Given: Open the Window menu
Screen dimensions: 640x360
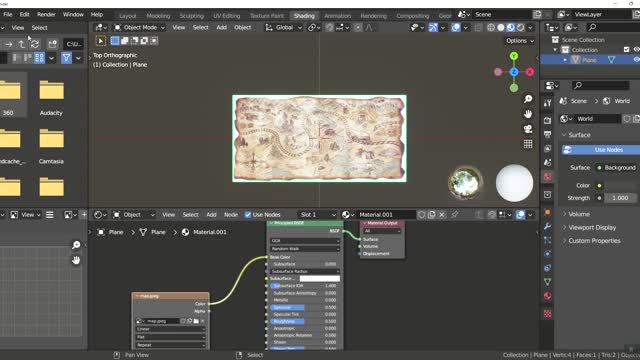Looking at the screenshot, I should 73,14.
